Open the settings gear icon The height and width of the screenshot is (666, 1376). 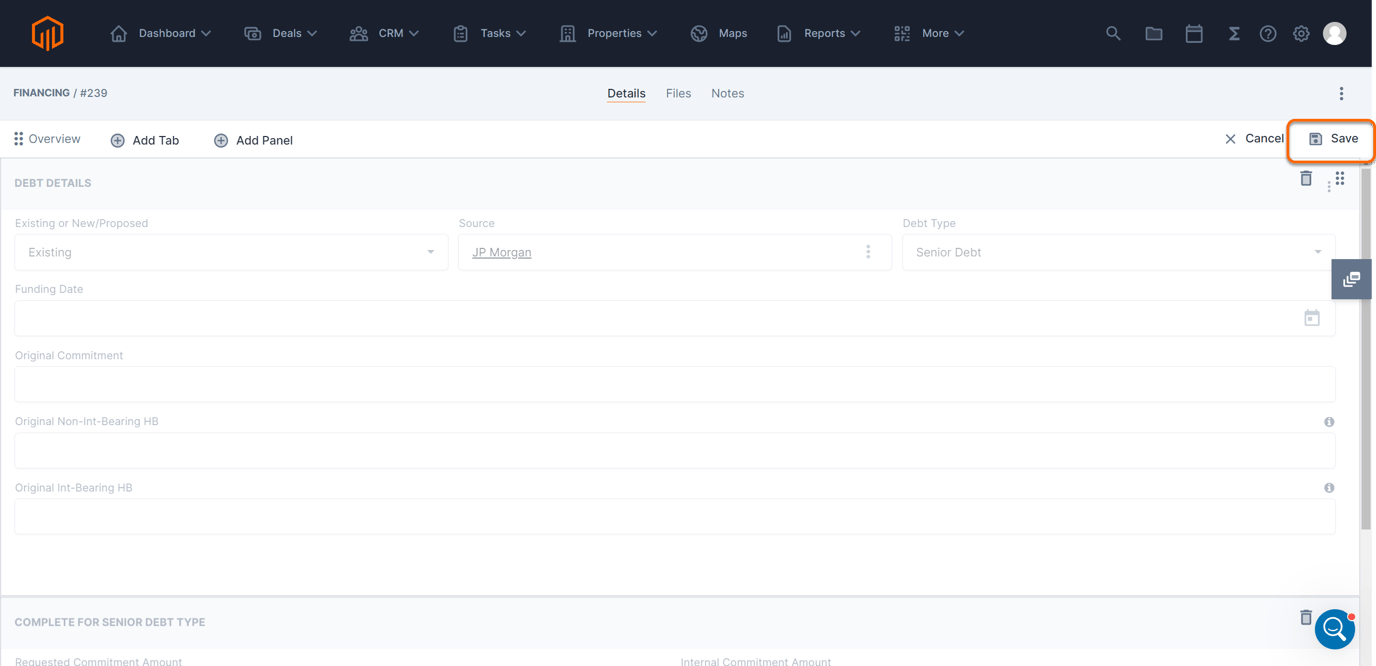click(1301, 33)
